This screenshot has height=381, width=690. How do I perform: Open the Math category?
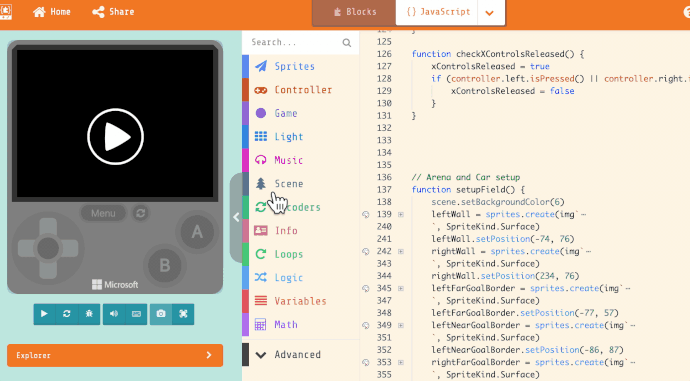pyautogui.click(x=301, y=325)
